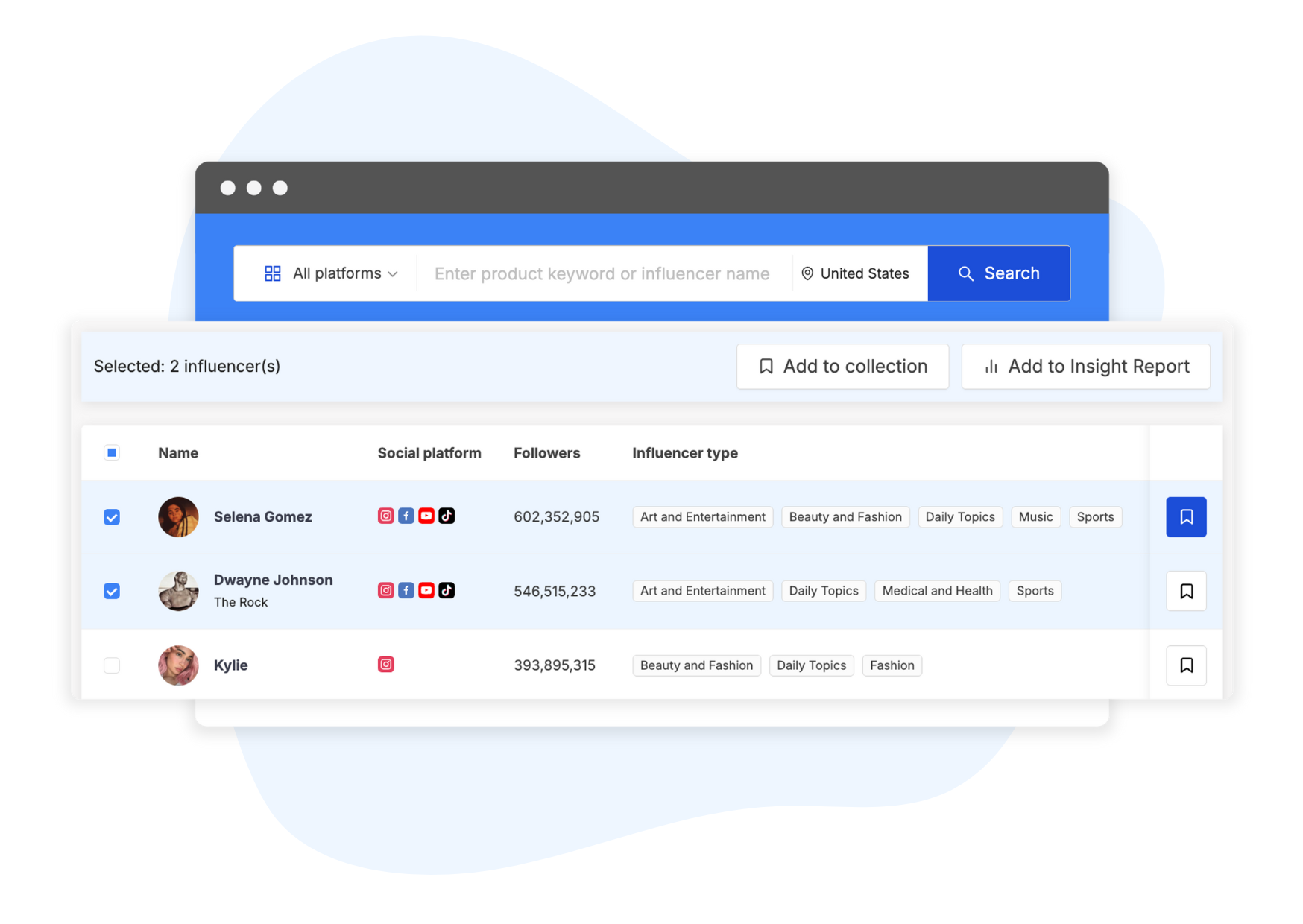
Task: Open Selena Gomez's TikTok icon
Action: (x=447, y=516)
